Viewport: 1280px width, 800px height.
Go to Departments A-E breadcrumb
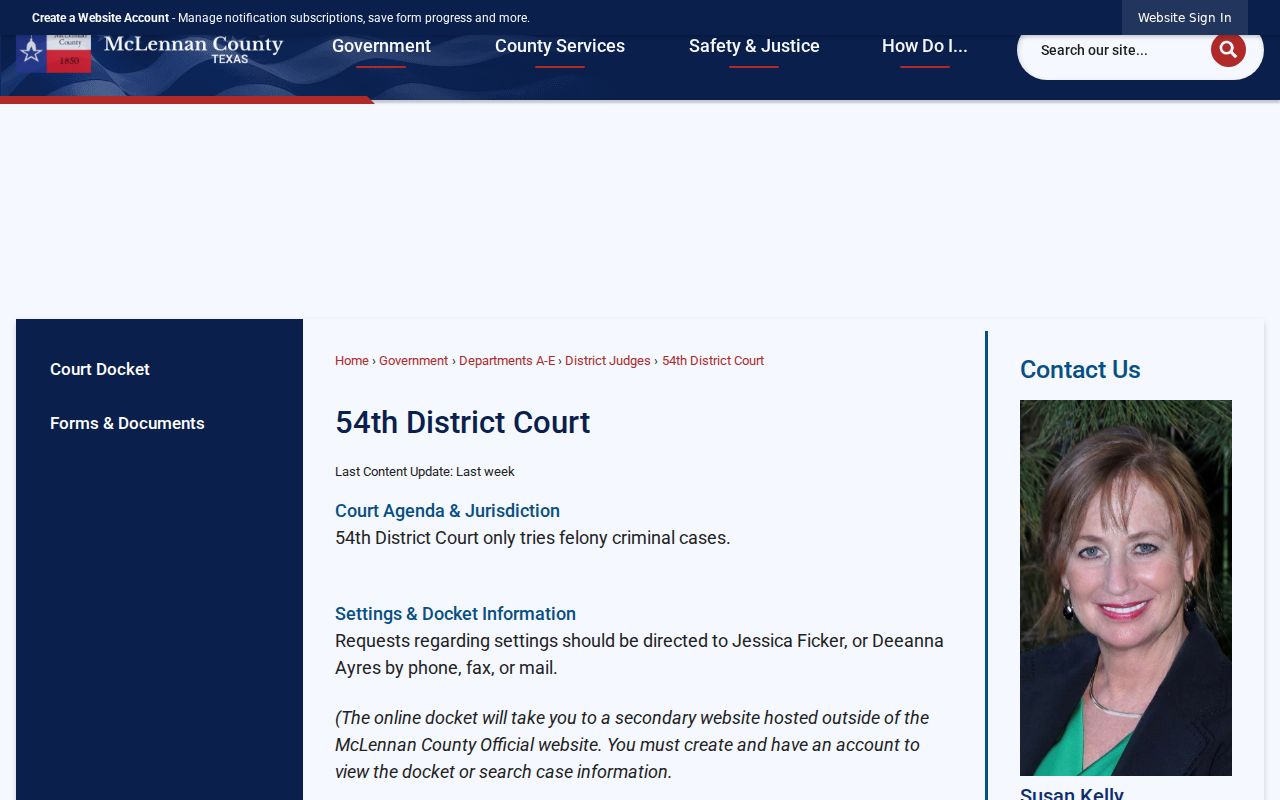[507, 361]
